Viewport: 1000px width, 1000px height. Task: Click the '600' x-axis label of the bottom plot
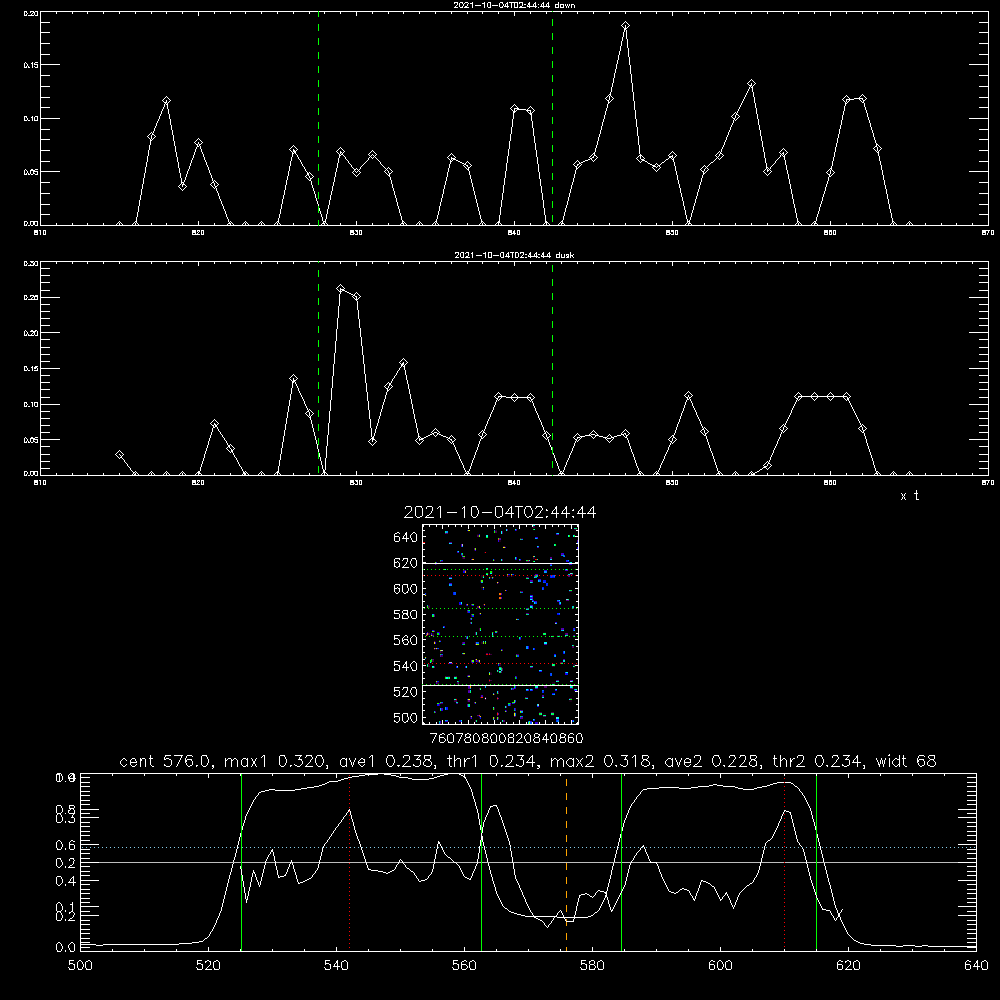(720, 966)
